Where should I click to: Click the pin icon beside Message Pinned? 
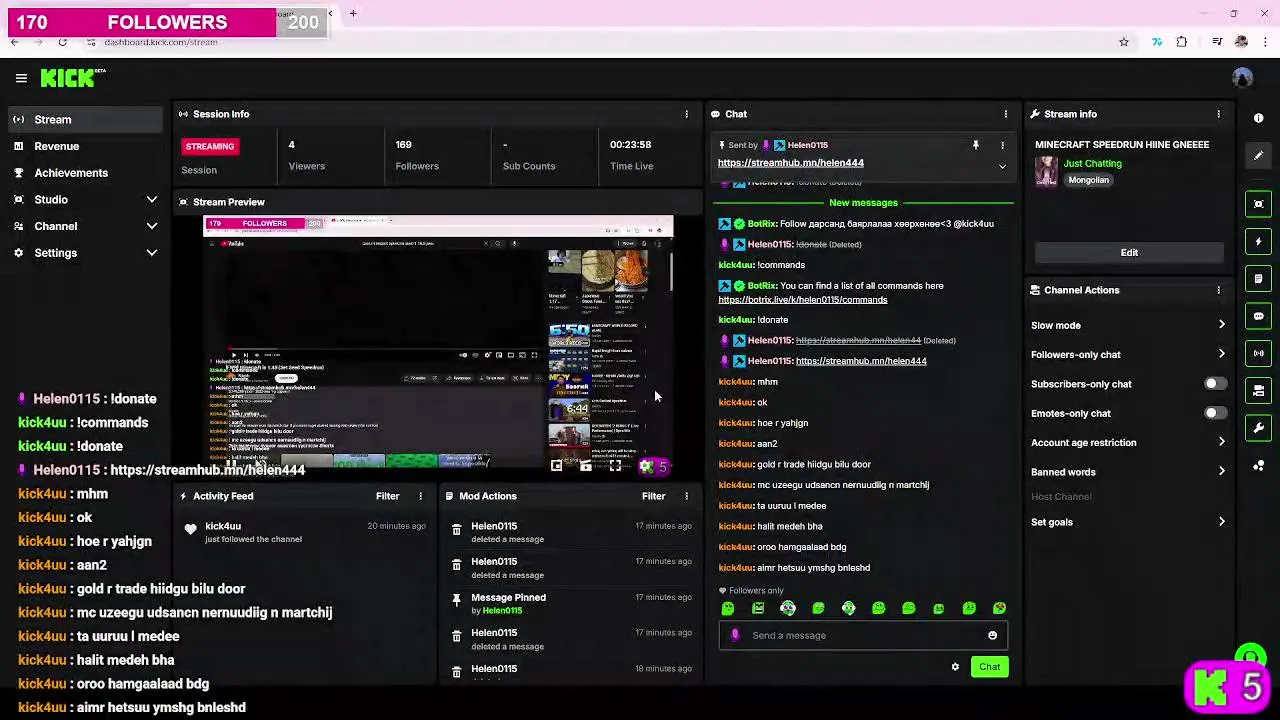(457, 600)
